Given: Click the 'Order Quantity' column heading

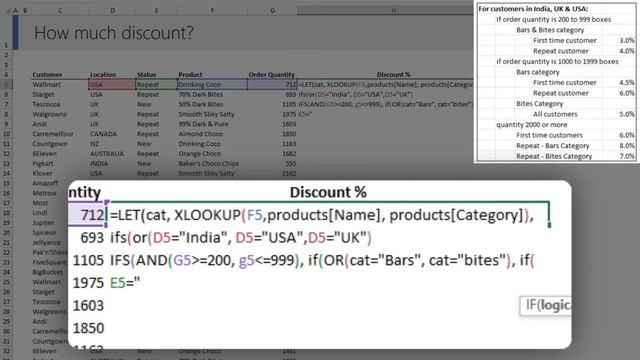Looking at the screenshot, I should [271, 75].
